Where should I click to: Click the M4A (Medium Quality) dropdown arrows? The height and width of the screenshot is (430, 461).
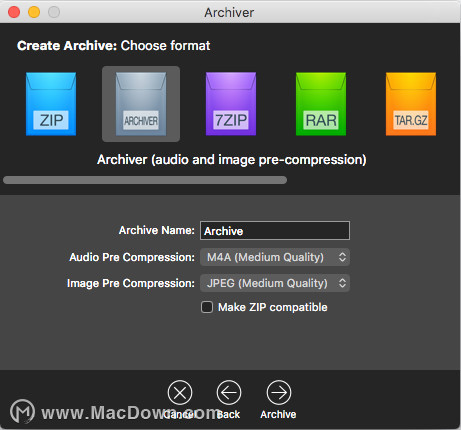tap(342, 257)
